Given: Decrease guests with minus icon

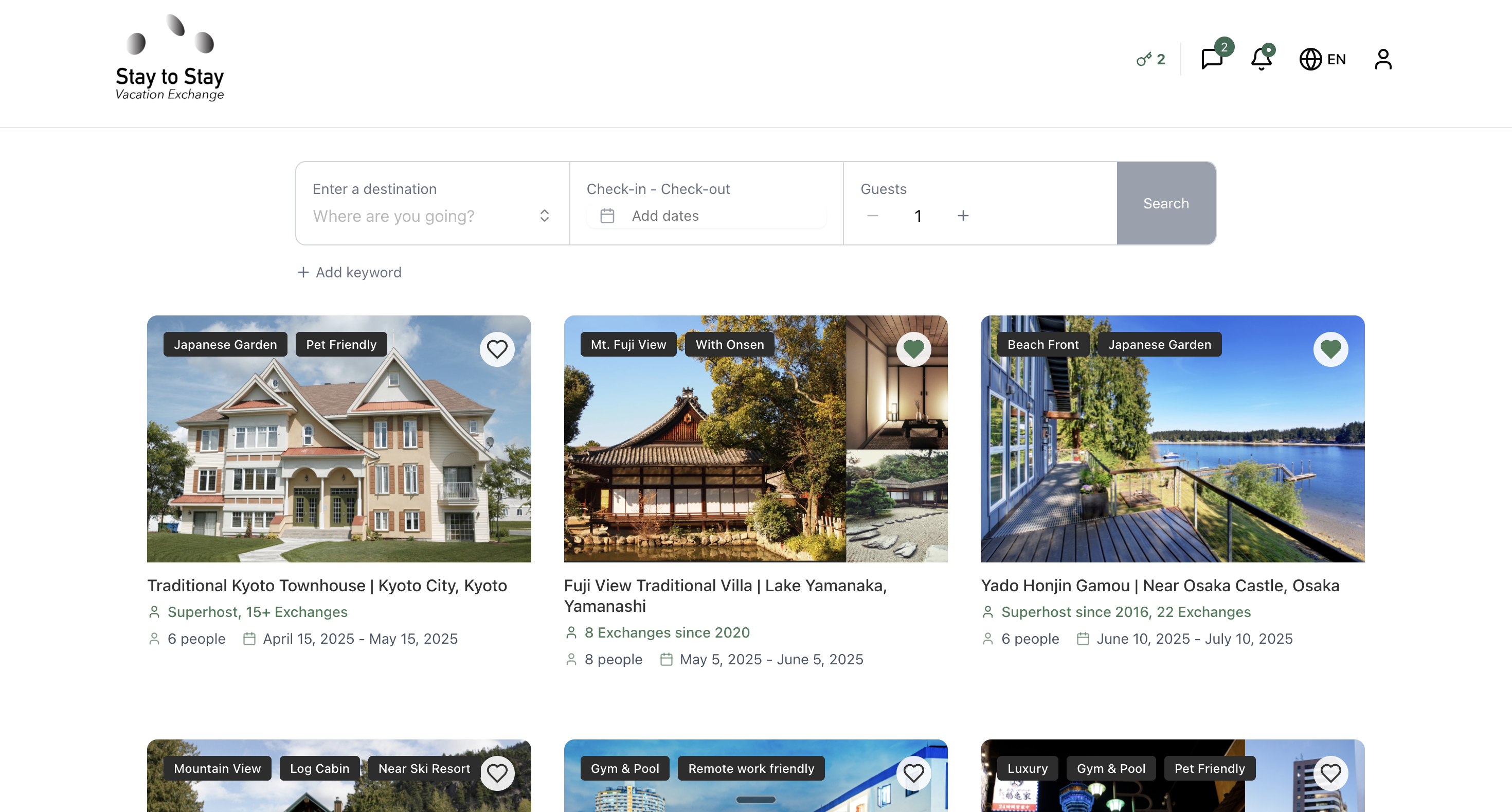Looking at the screenshot, I should [872, 216].
